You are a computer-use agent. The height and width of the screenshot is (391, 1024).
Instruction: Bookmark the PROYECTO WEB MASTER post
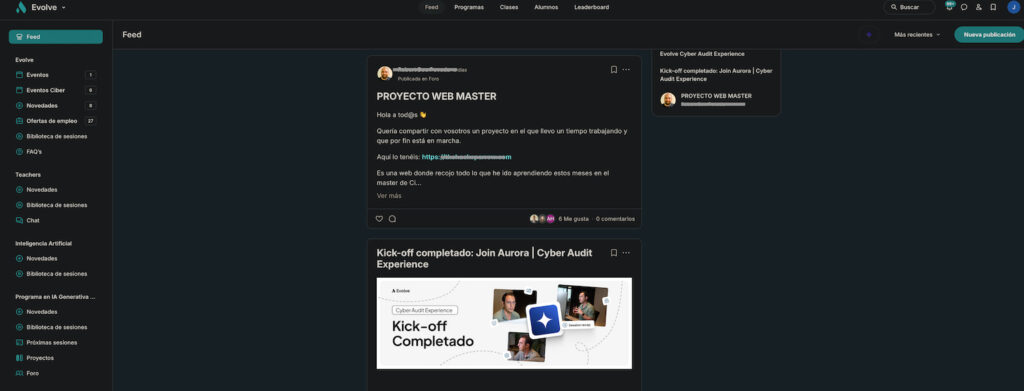click(x=614, y=69)
